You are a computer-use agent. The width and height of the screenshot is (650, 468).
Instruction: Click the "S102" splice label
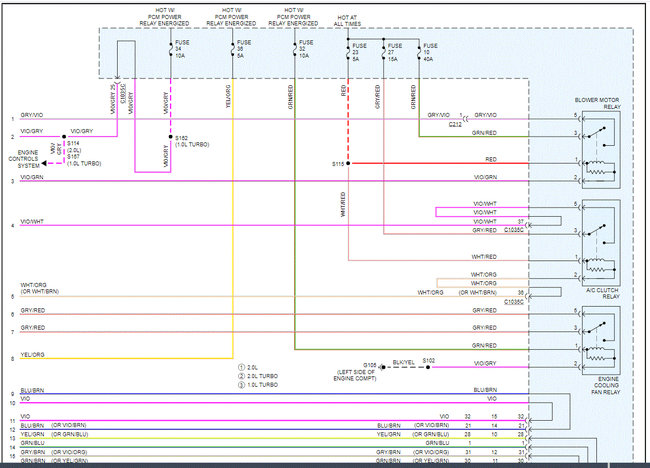pyautogui.click(x=429, y=361)
